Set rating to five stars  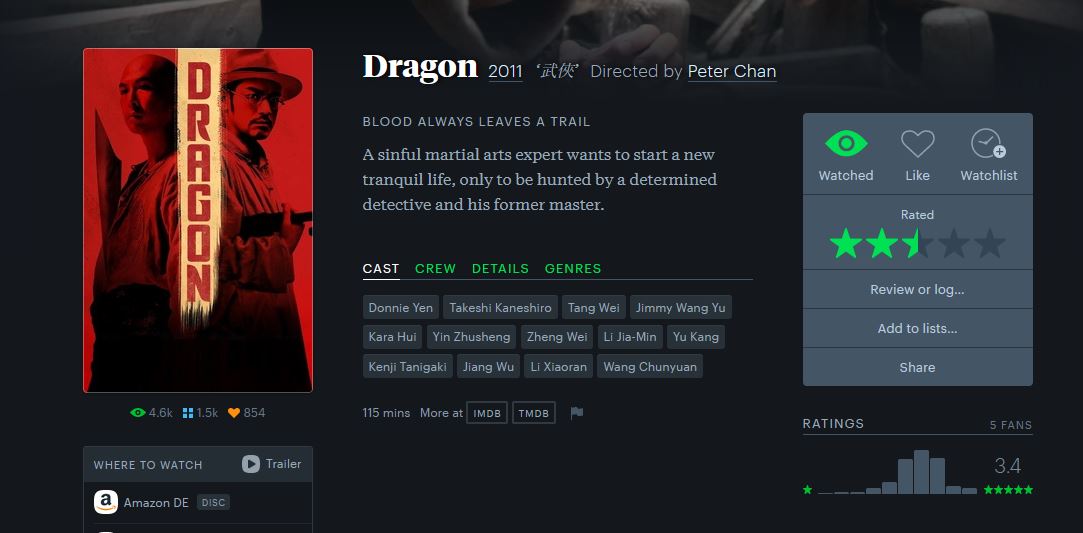(990, 244)
